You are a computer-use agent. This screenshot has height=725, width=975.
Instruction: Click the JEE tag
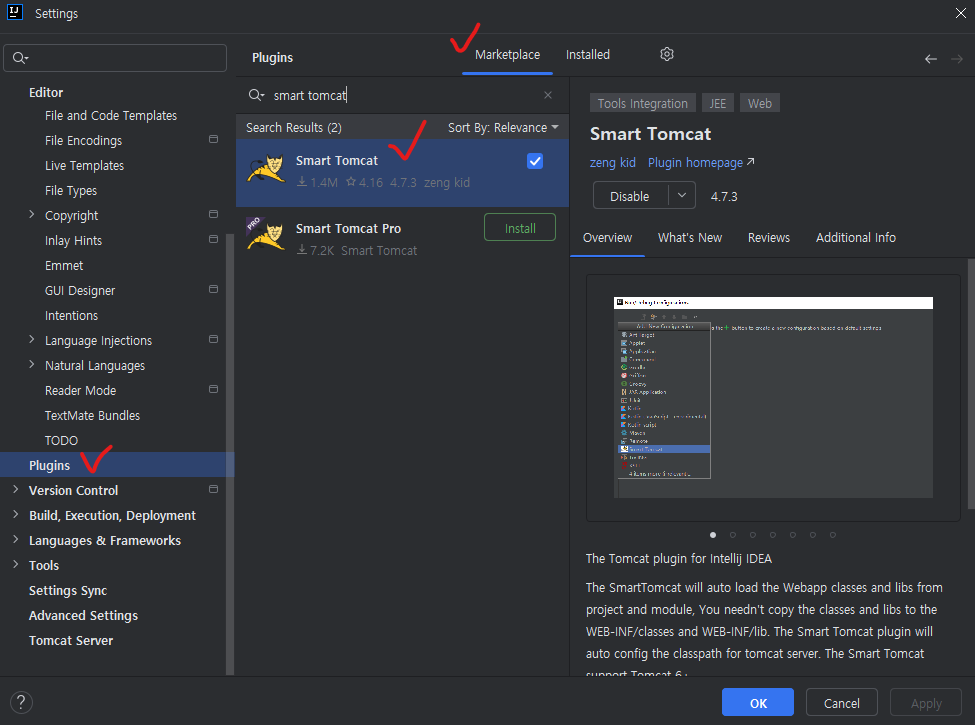(718, 103)
